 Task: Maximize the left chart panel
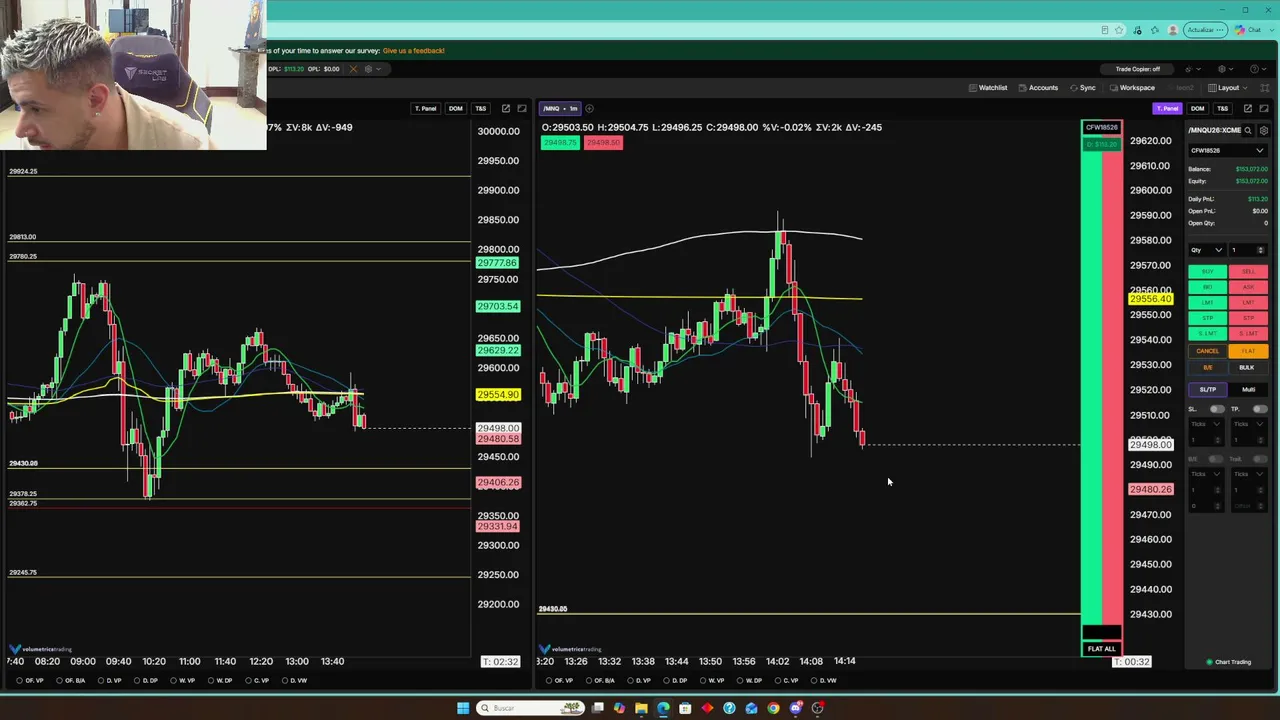pos(522,108)
